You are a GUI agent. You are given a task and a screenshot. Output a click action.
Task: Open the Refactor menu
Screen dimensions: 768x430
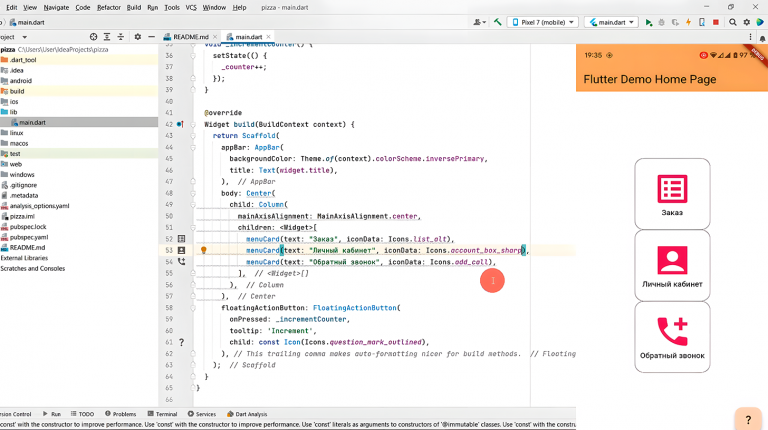click(x=108, y=7)
